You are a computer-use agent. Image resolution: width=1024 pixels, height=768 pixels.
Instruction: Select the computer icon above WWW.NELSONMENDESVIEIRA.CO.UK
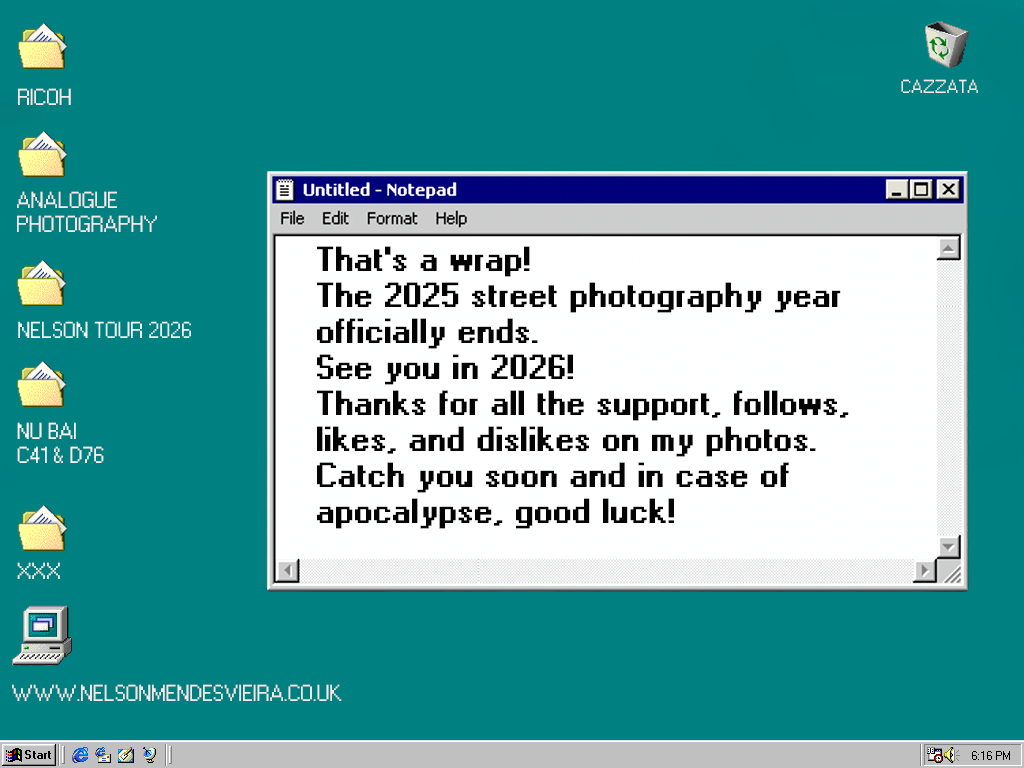point(42,635)
